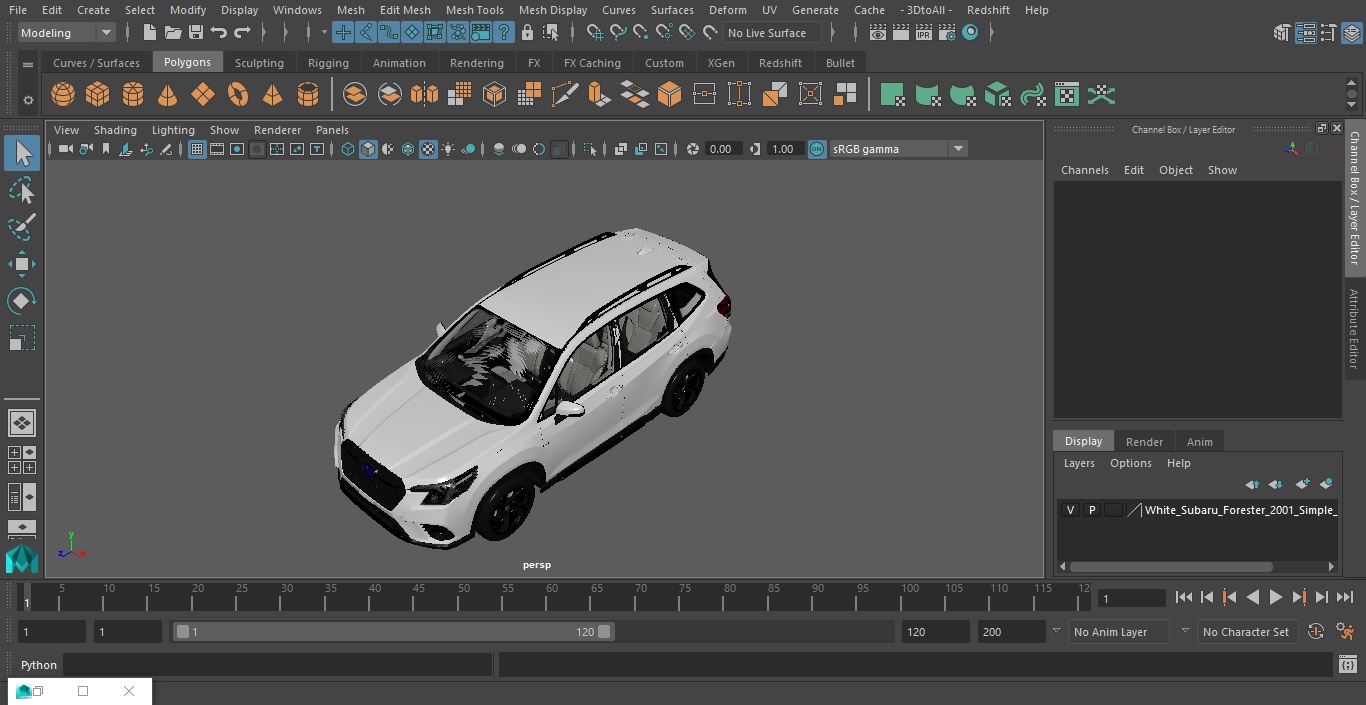Toggle the color management view transform button
1366x705 pixels.
pos(817,149)
